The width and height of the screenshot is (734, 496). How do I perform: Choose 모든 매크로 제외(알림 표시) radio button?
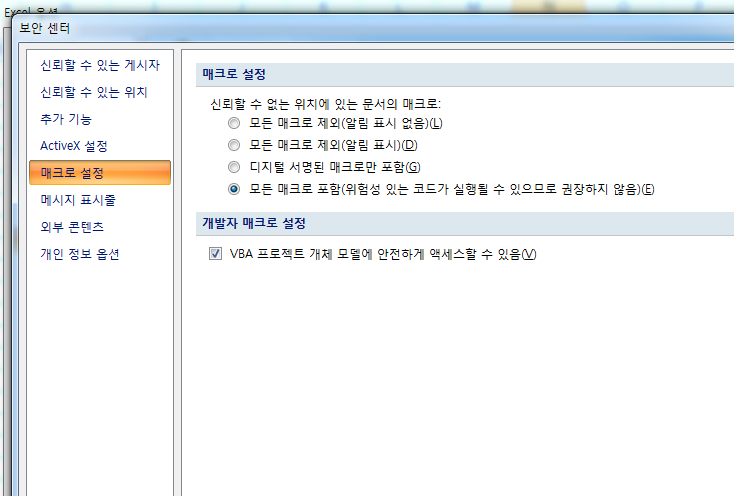click(x=234, y=145)
